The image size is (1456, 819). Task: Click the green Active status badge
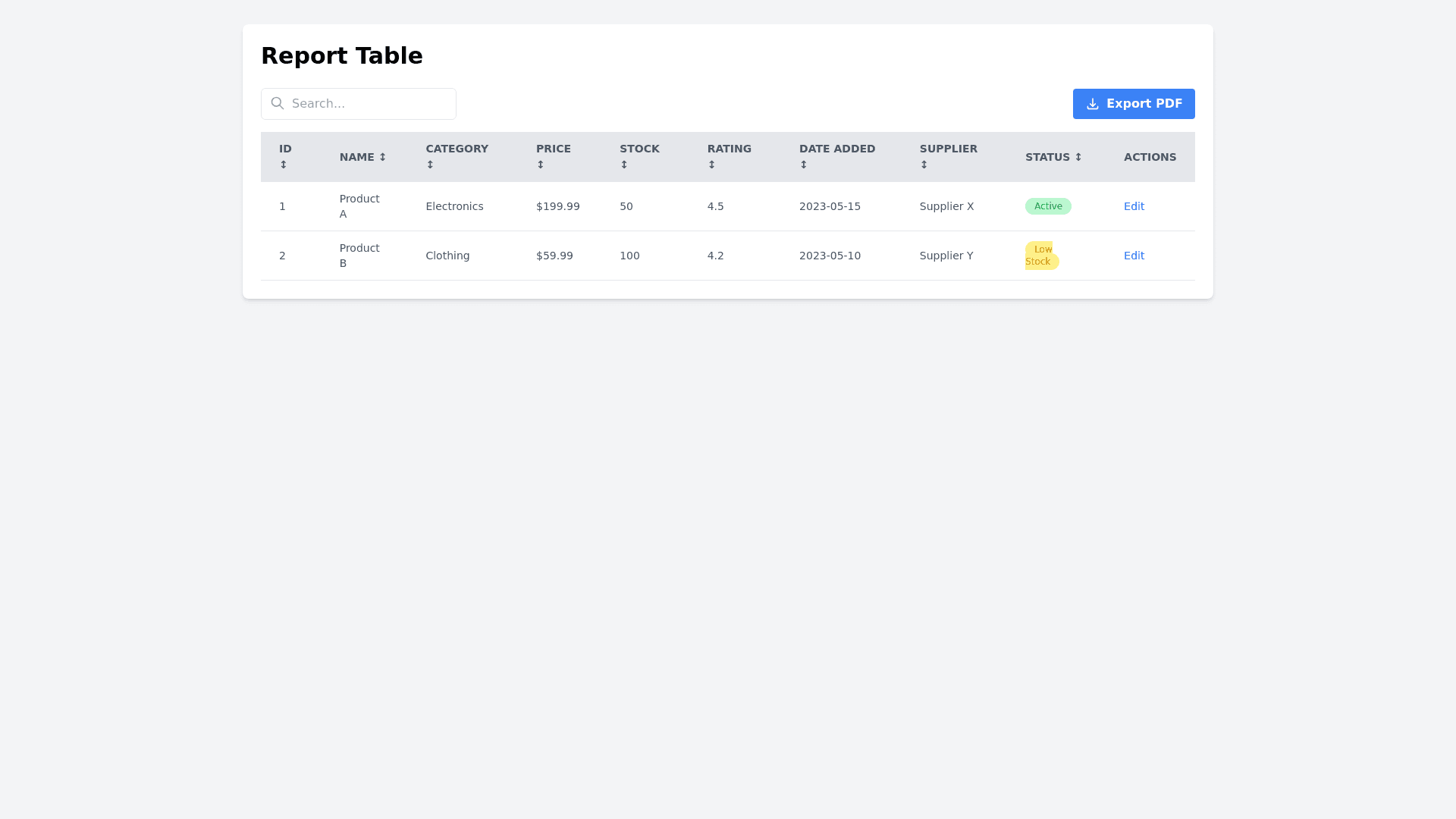pos(1048,206)
